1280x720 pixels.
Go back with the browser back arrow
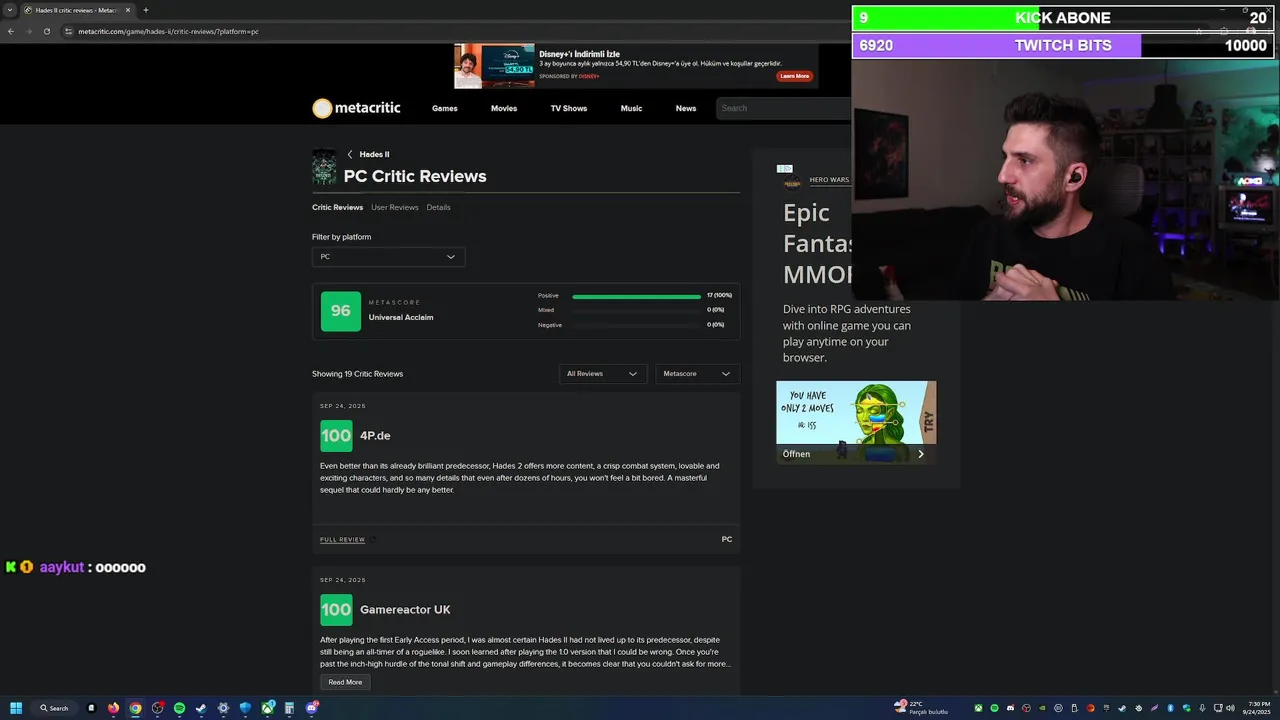click(11, 31)
